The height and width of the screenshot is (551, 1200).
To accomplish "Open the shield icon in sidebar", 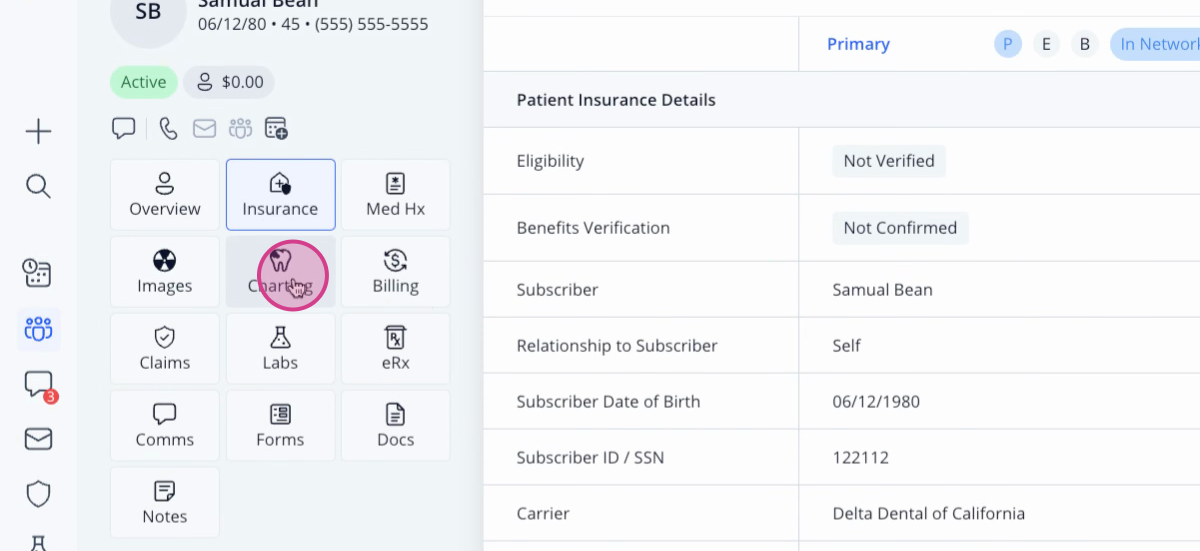I will point(38,494).
